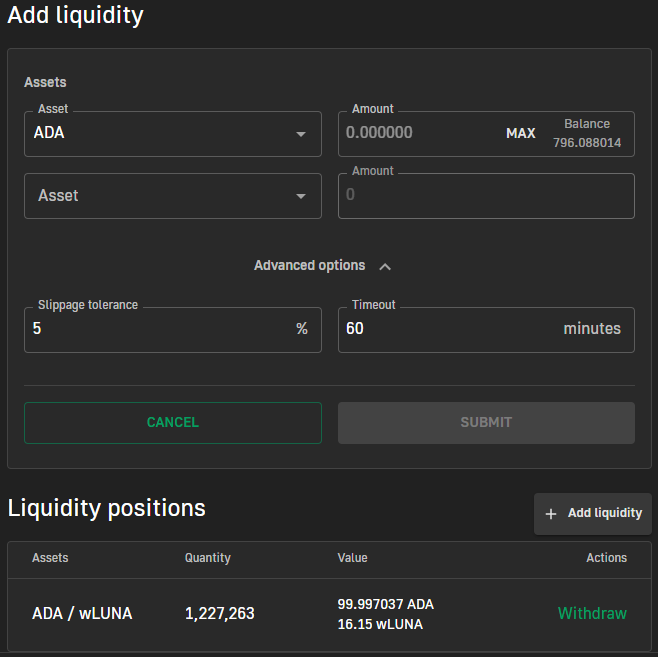
Task: Edit the Timeout minutes field
Action: 486,330
